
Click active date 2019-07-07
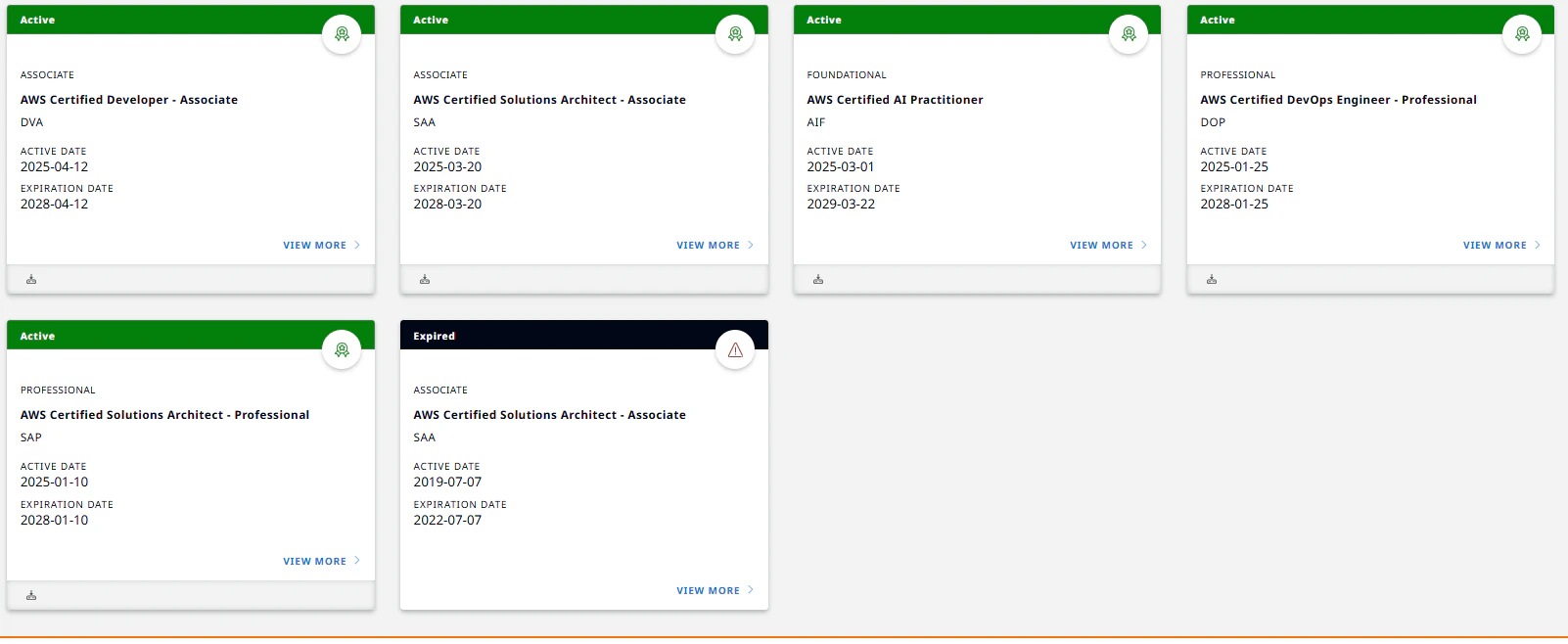pos(447,483)
